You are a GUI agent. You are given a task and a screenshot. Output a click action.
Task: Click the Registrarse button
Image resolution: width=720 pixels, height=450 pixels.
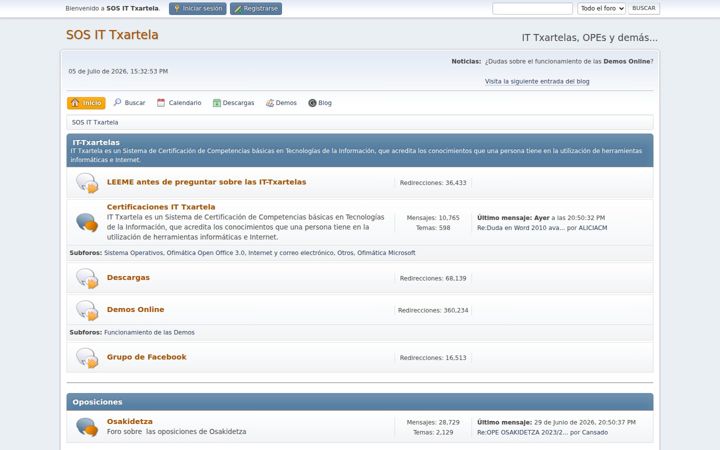pos(256,8)
